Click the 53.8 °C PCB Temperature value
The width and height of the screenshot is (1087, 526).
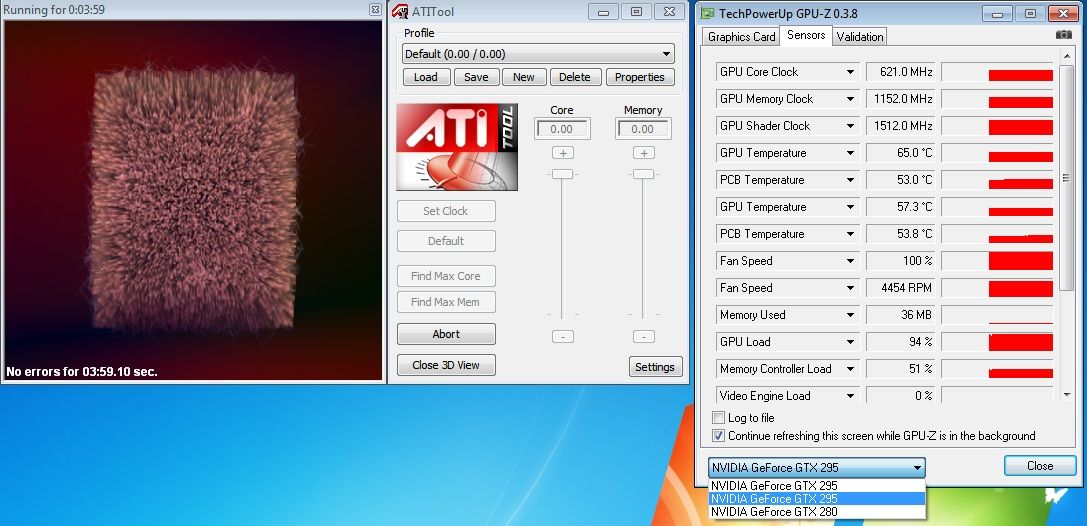[900, 234]
